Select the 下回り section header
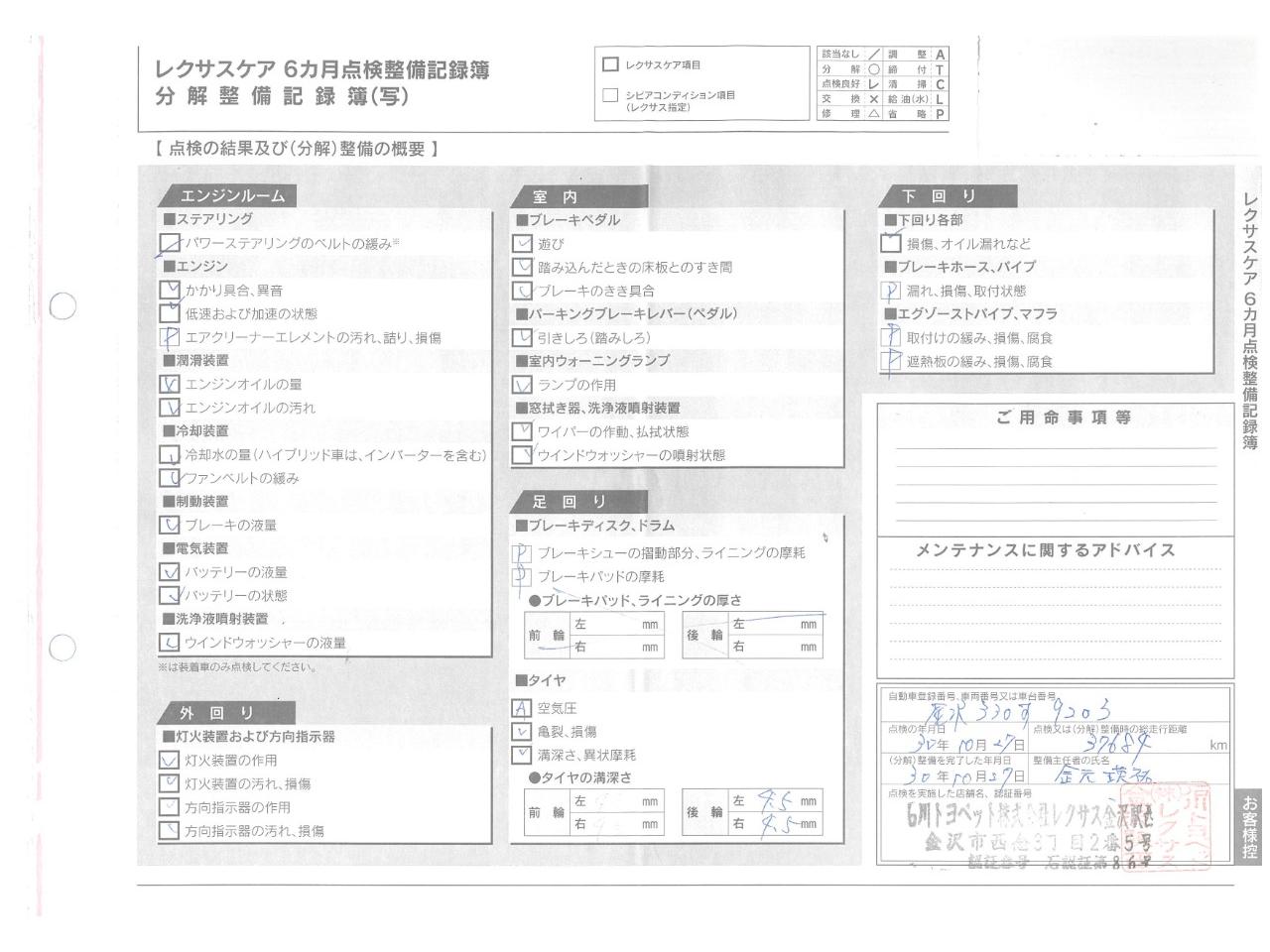Image resolution: width=1270 pixels, height=952 pixels. click(x=948, y=196)
